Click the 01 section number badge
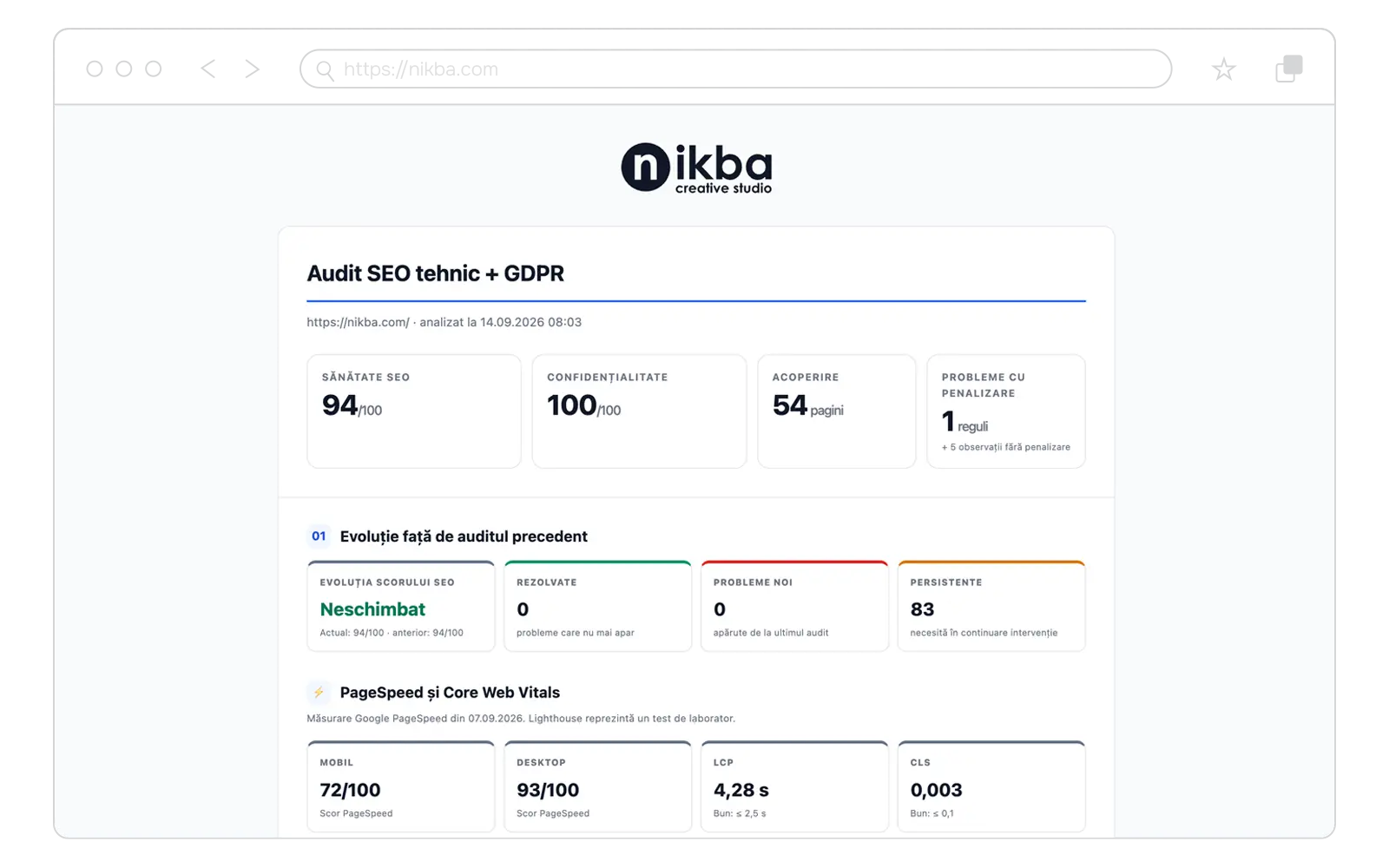The image size is (1389, 868). [x=319, y=536]
